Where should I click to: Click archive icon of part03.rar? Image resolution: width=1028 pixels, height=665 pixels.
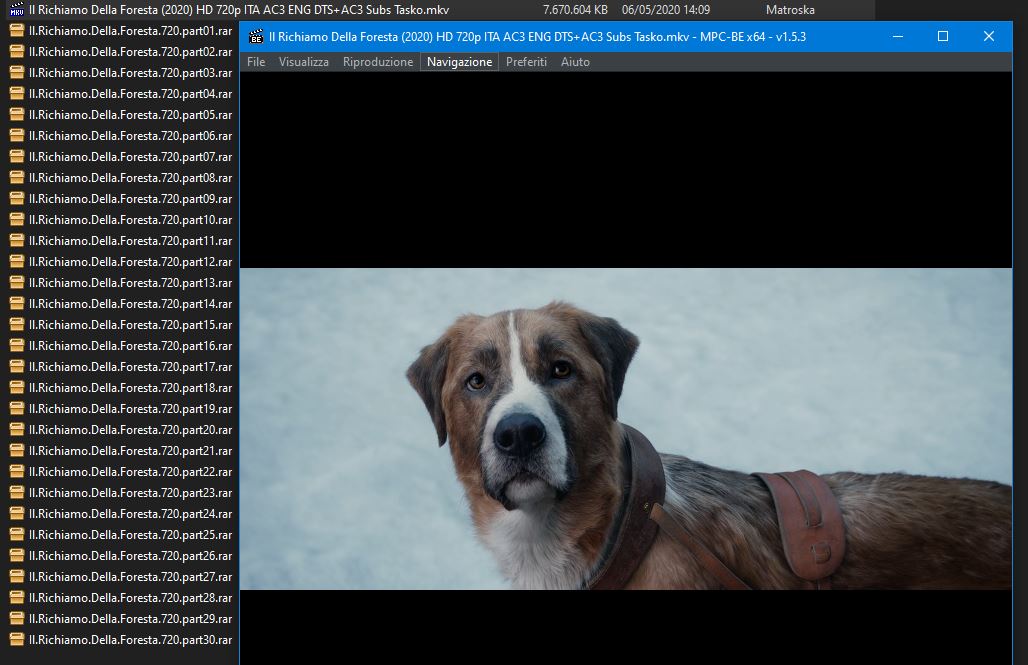point(17,73)
